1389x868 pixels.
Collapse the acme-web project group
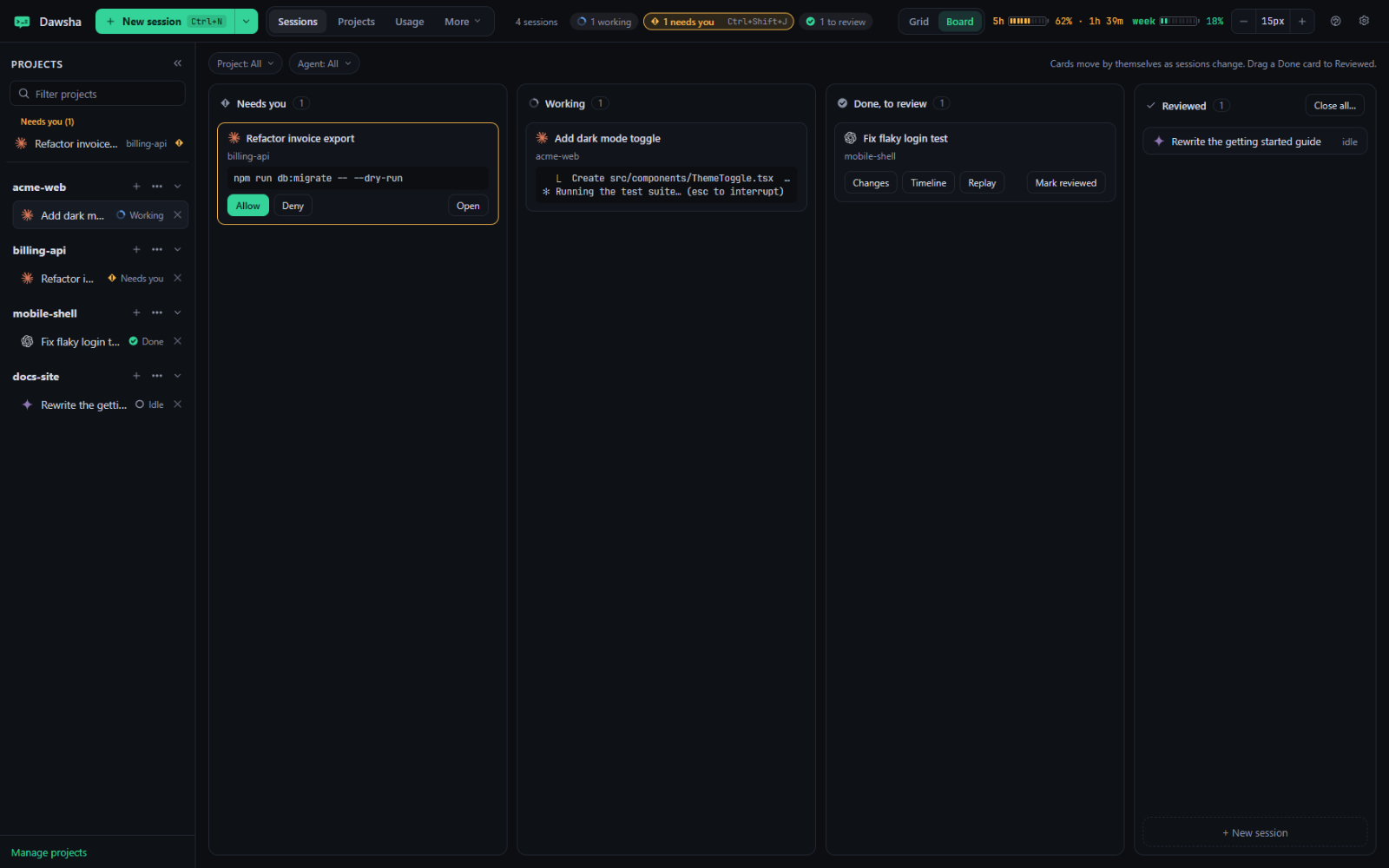(177, 187)
